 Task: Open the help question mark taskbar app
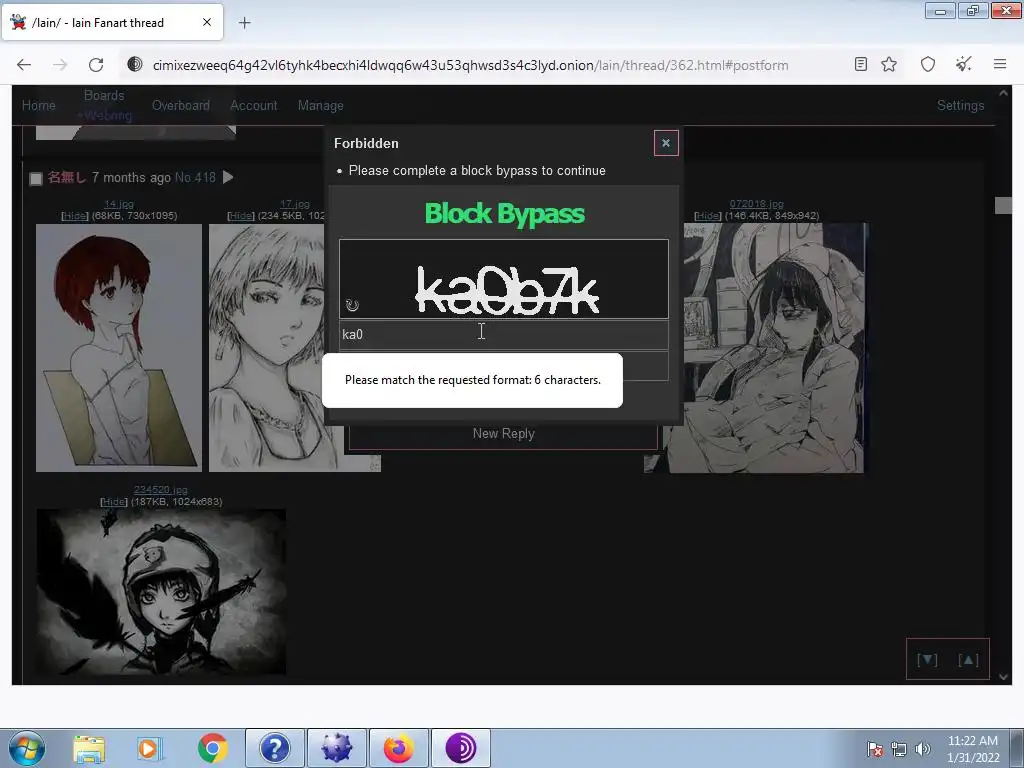coord(275,748)
